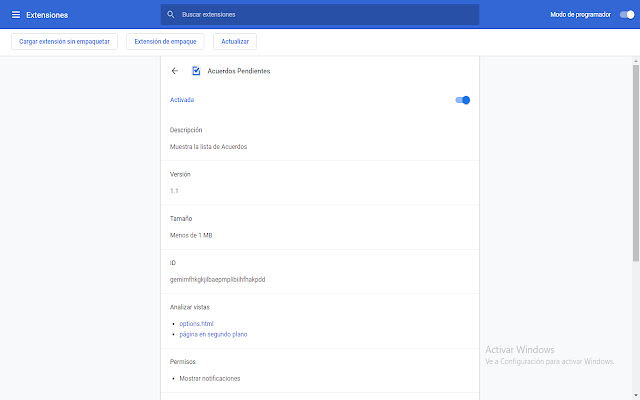Open página en segundo plano link
Image resolution: width=640 pixels, height=400 pixels.
pos(213,334)
